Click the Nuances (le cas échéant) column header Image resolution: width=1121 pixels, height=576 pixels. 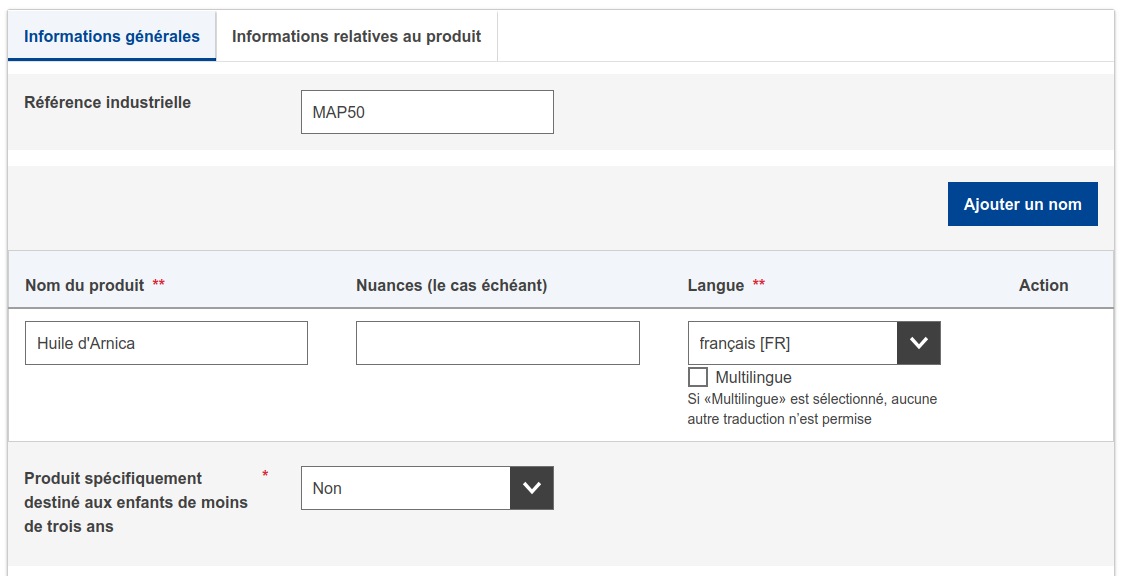(x=451, y=285)
